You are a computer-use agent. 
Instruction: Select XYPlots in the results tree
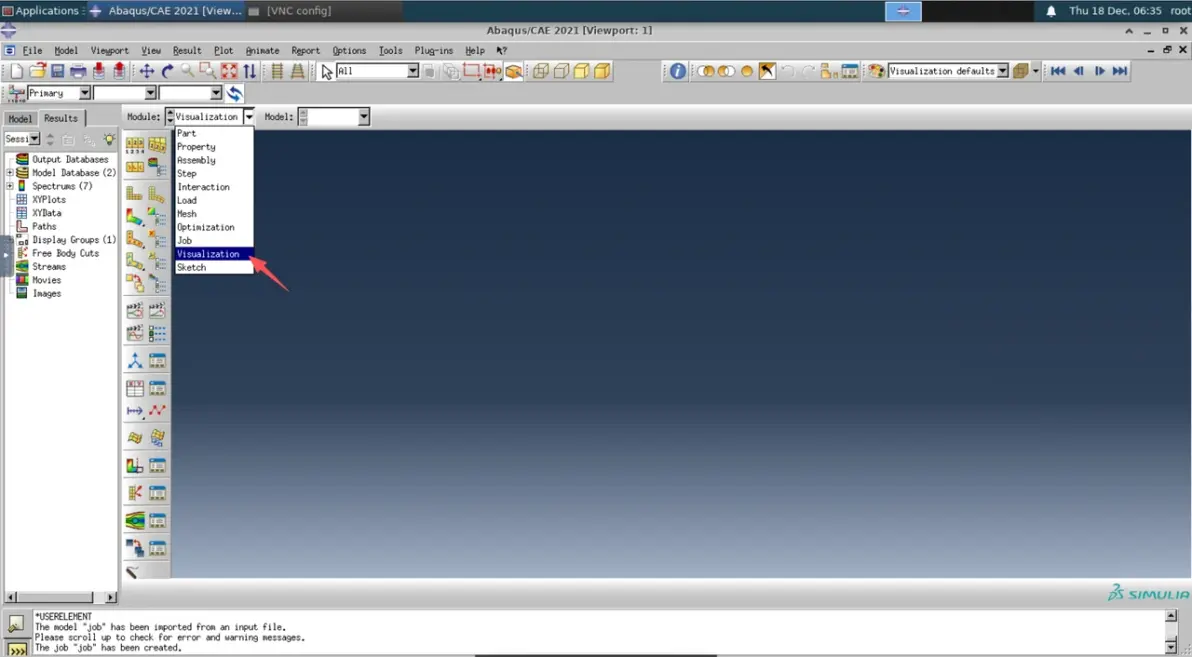click(49, 199)
